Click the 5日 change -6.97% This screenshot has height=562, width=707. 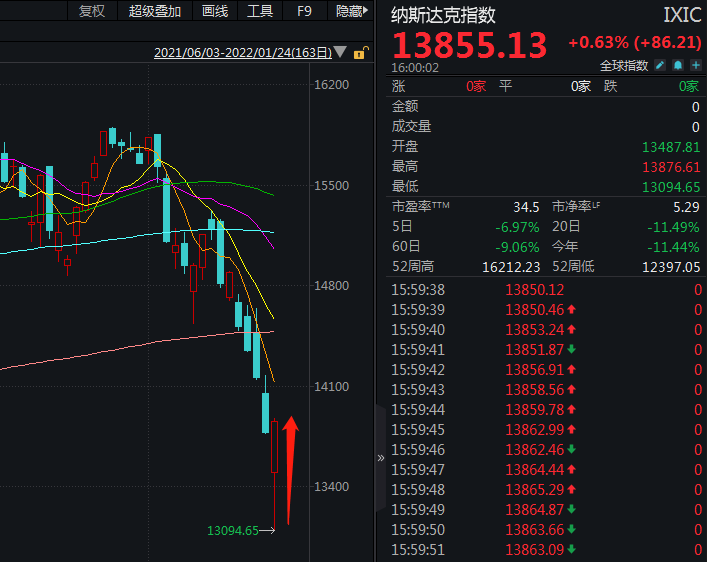517,227
